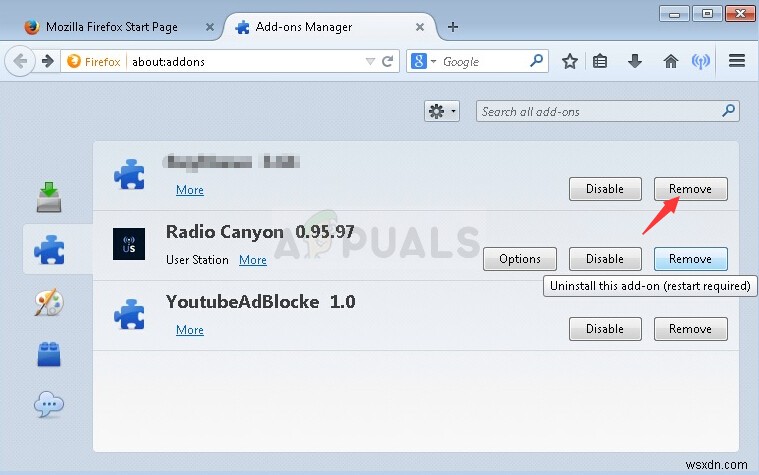Select the Extensions puzzle sidebar category
The height and width of the screenshot is (475, 759).
49,250
